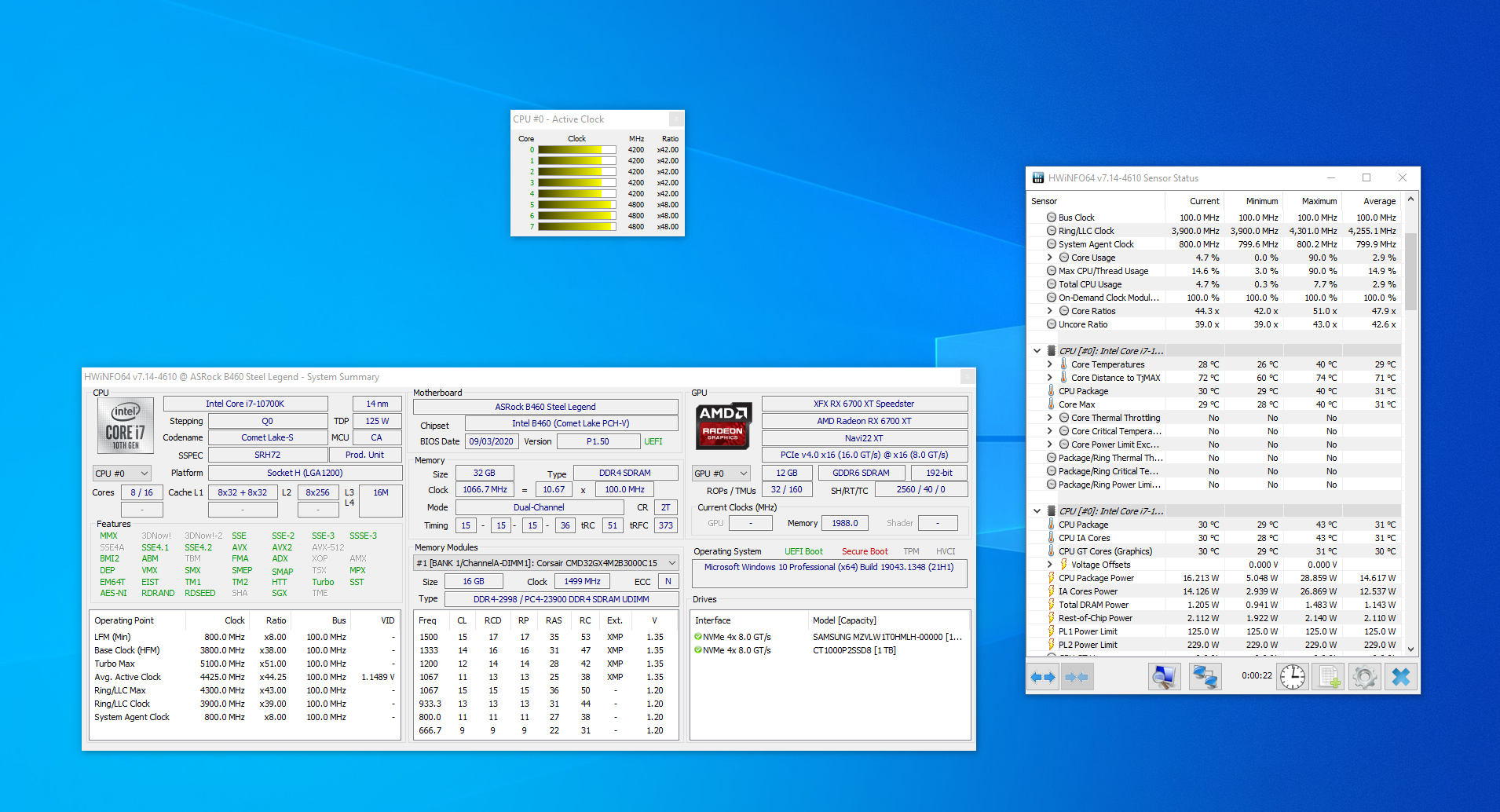The height and width of the screenshot is (812, 1500).
Task: Expand the Core Power Limit Exc... row
Action: pyautogui.click(x=1050, y=444)
